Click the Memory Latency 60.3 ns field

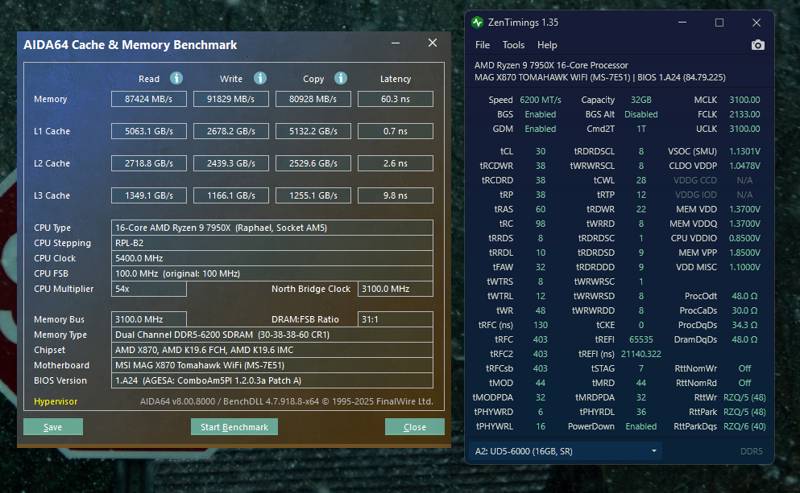(x=395, y=99)
